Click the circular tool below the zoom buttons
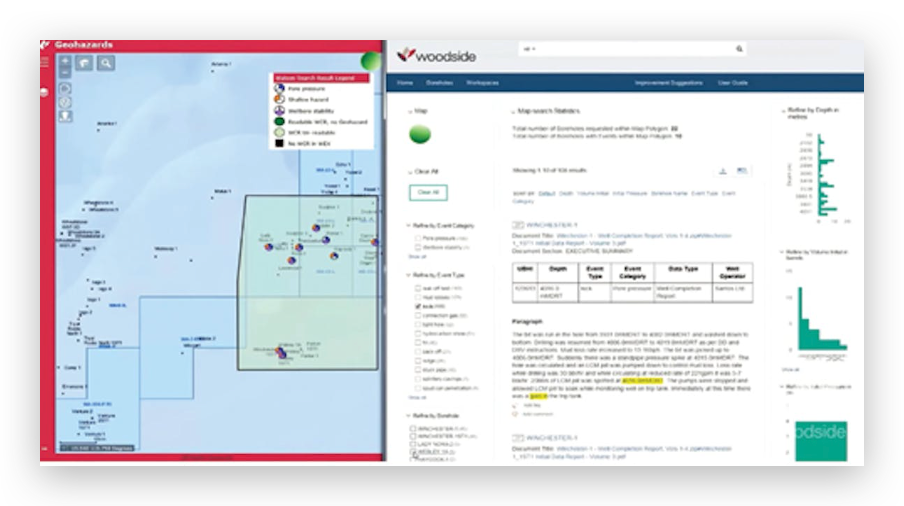 pos(65,88)
